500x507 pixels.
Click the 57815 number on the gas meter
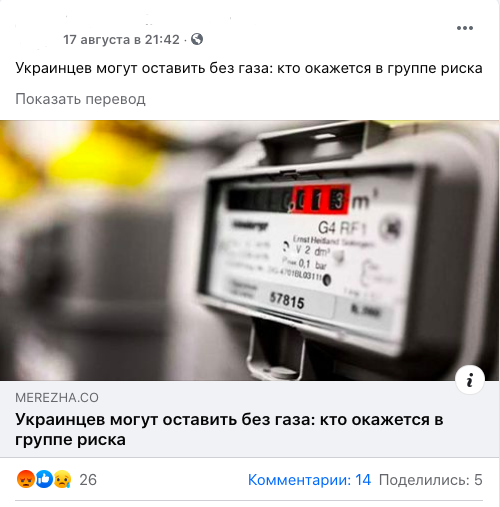tap(287, 300)
